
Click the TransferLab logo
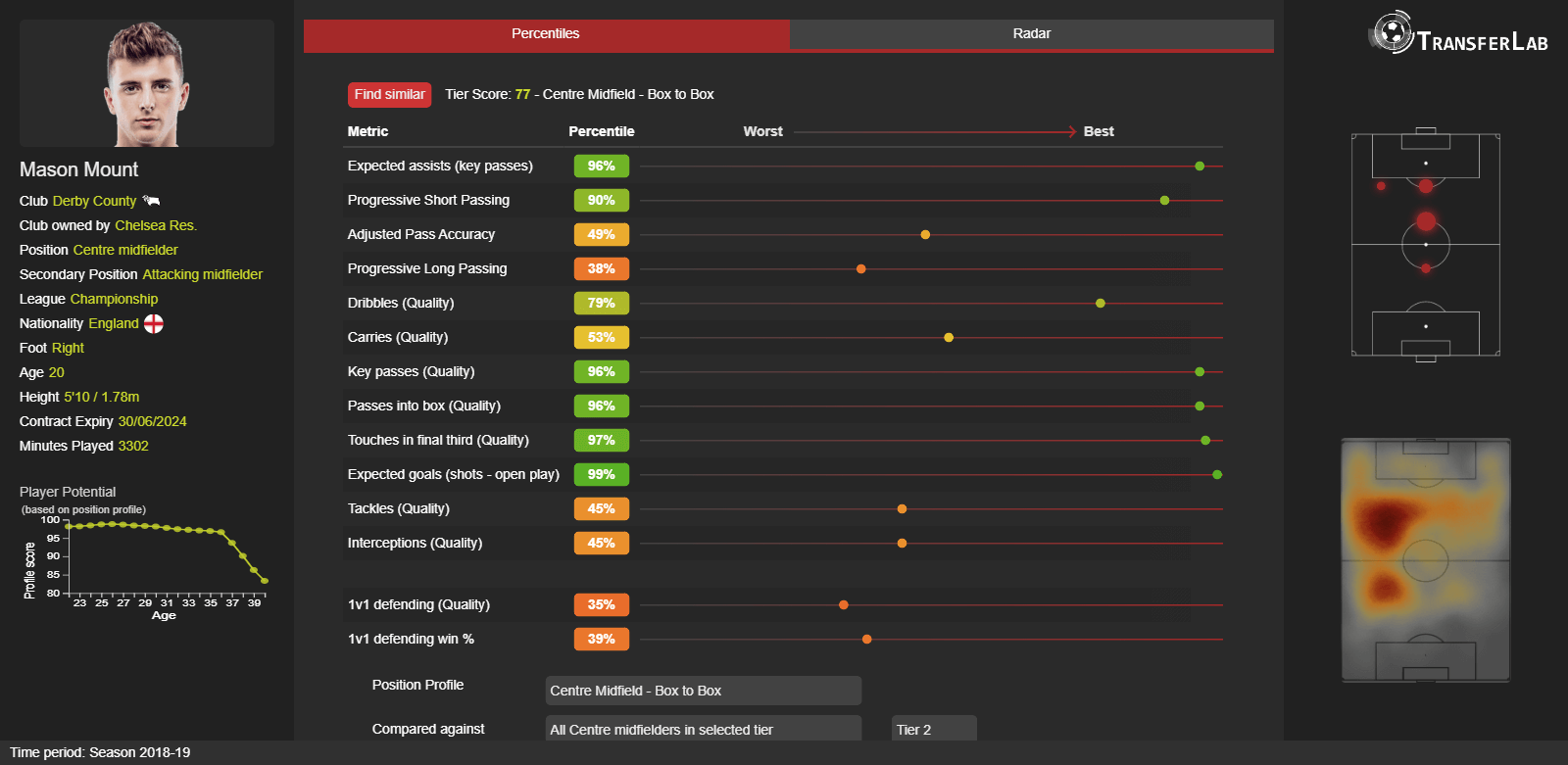tap(1458, 33)
